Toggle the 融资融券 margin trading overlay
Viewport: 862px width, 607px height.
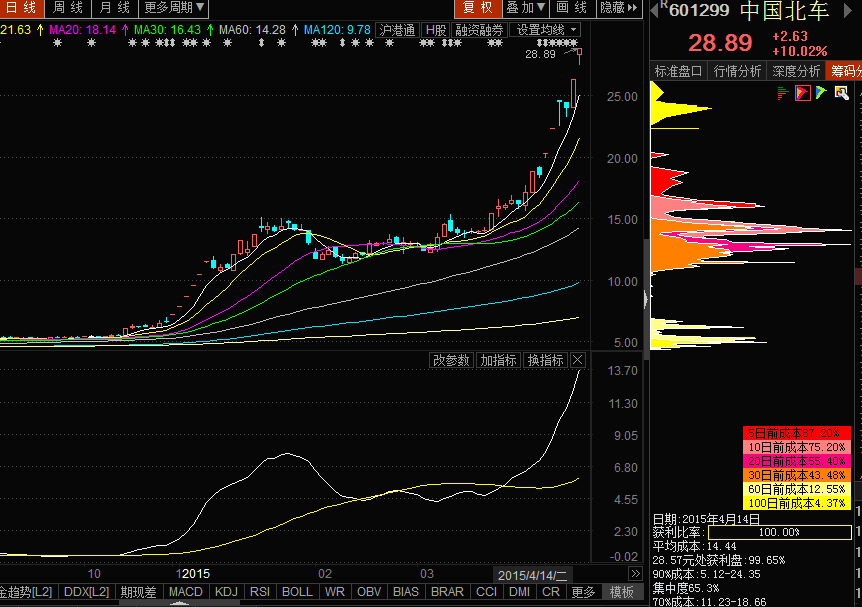(x=479, y=30)
